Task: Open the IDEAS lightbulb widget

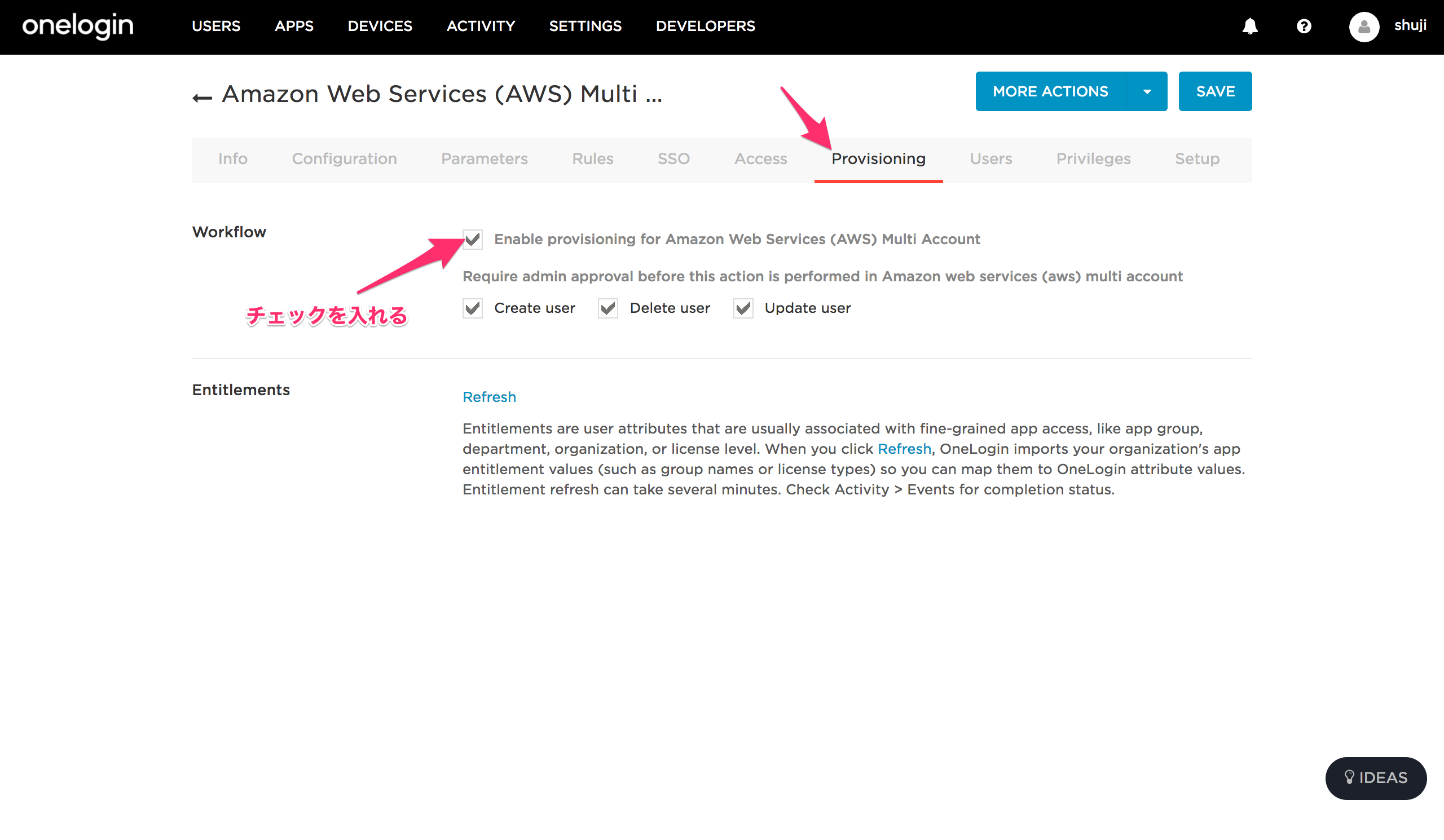Action: click(x=1375, y=777)
